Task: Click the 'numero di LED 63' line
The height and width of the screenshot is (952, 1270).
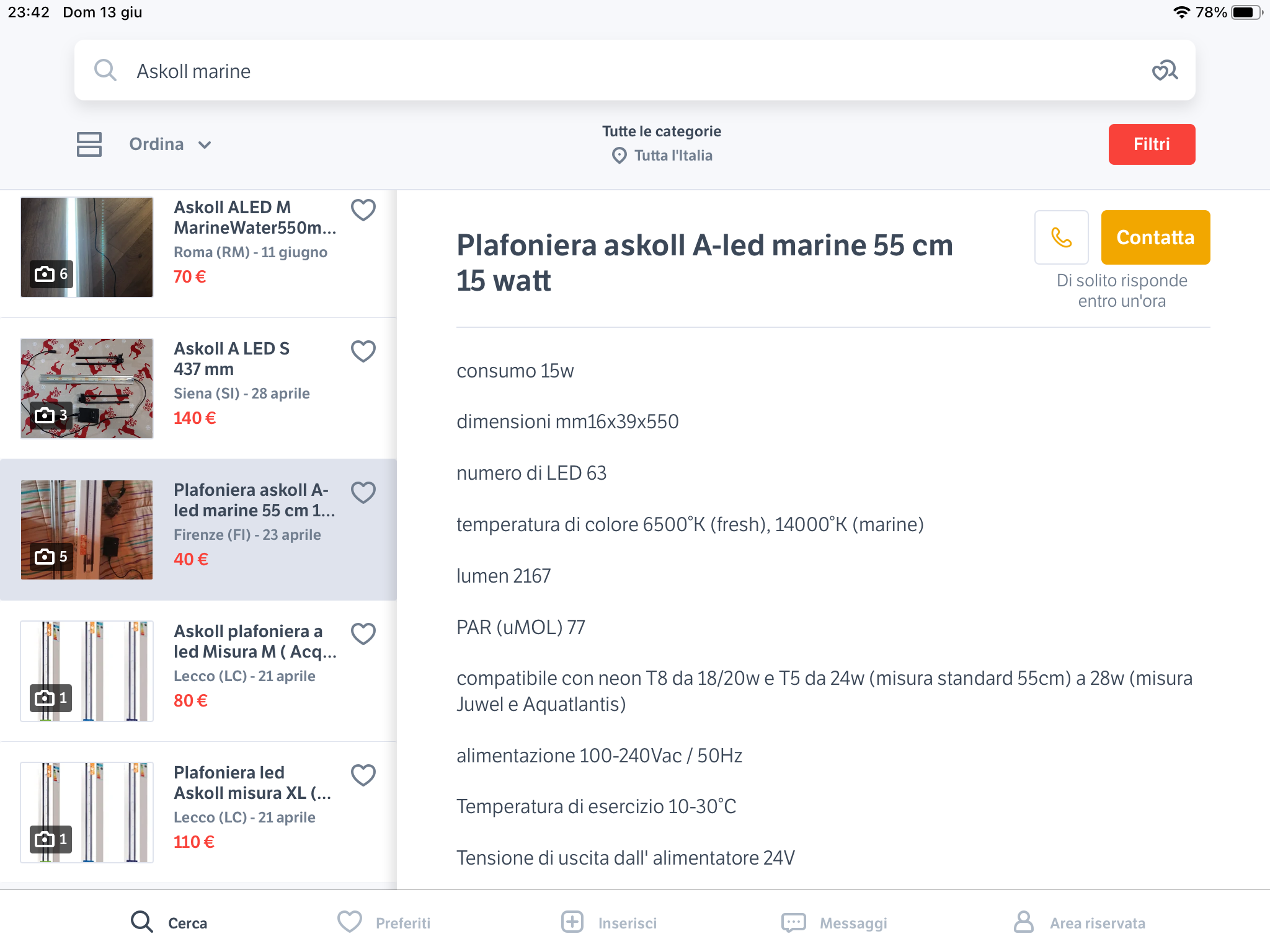Action: tap(531, 473)
